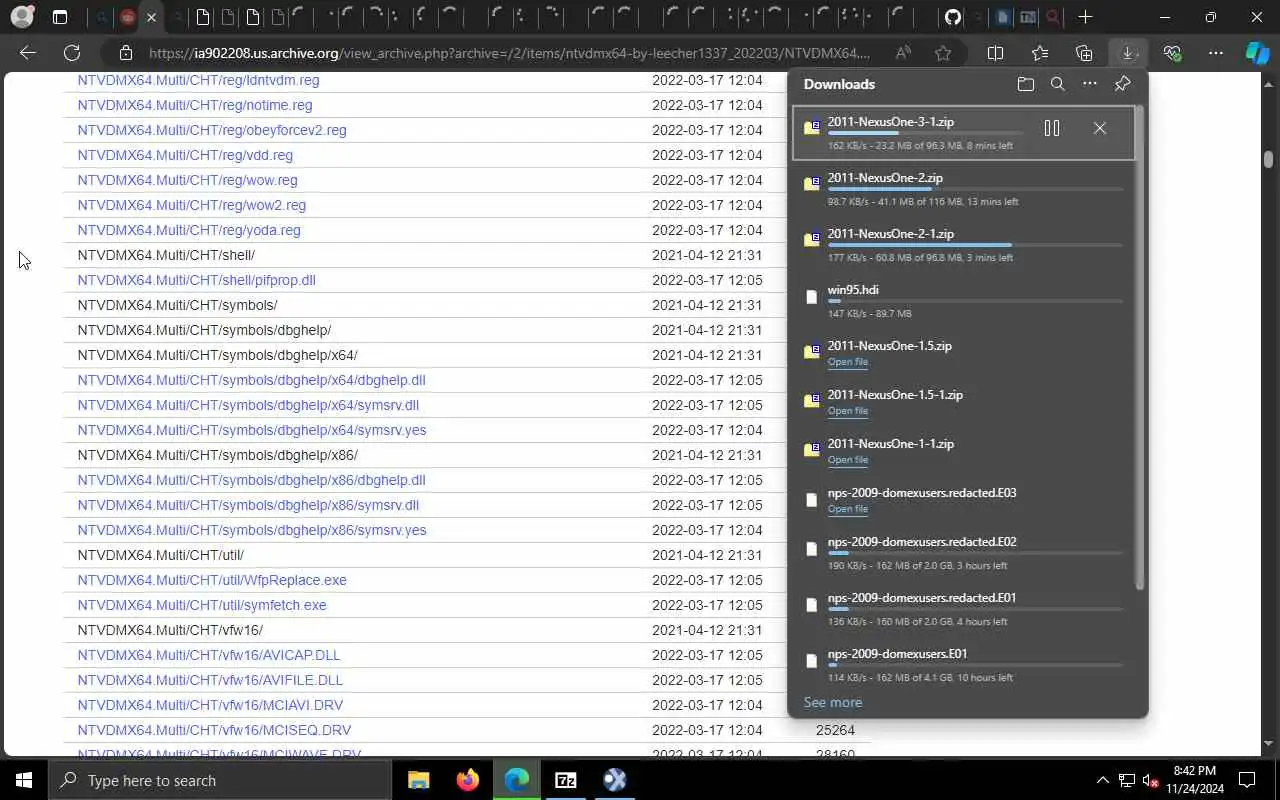Open Edge Settings and more menu

click(x=1216, y=53)
